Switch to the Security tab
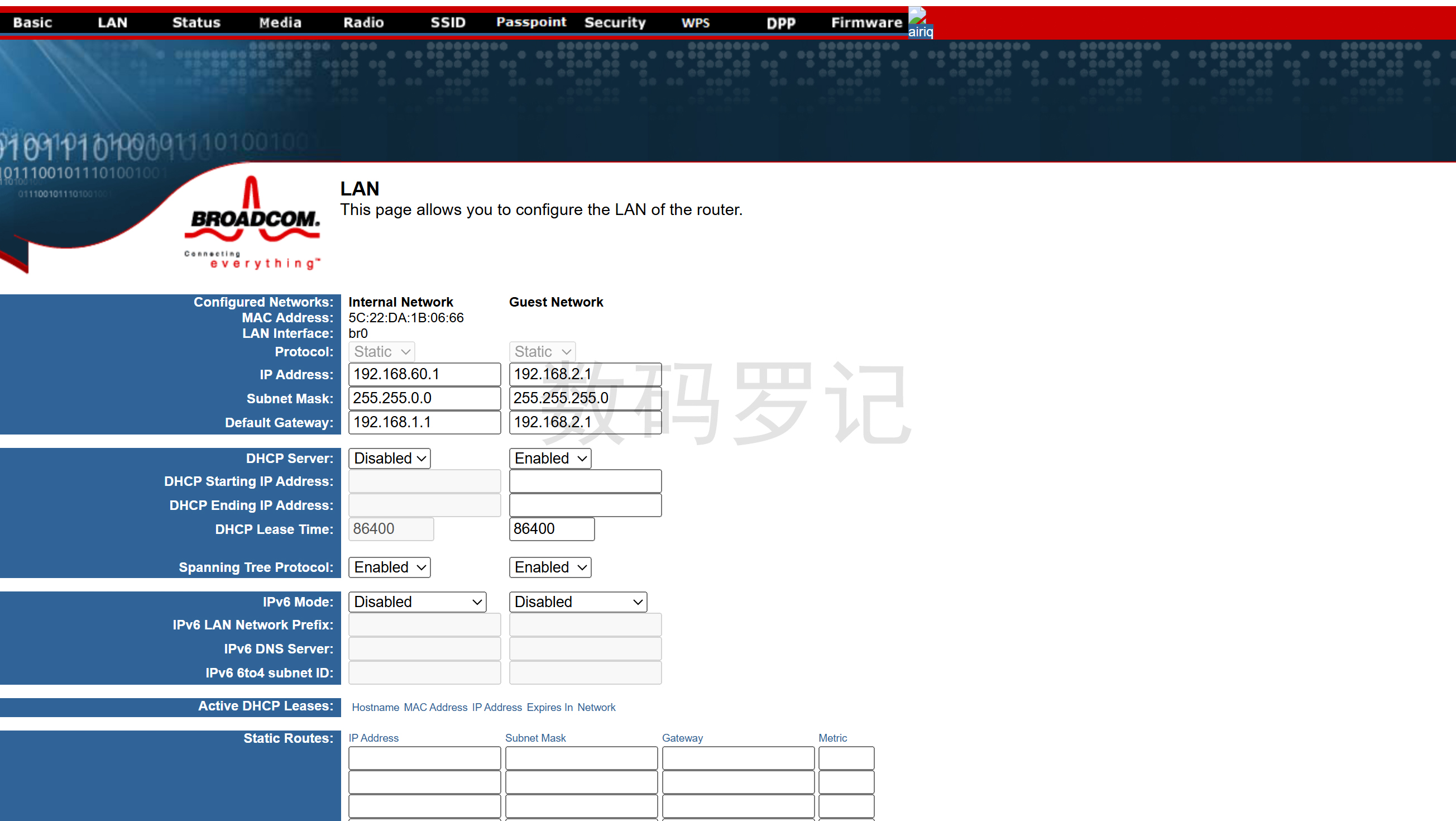Viewport: 1456px width, 821px height. (615, 22)
